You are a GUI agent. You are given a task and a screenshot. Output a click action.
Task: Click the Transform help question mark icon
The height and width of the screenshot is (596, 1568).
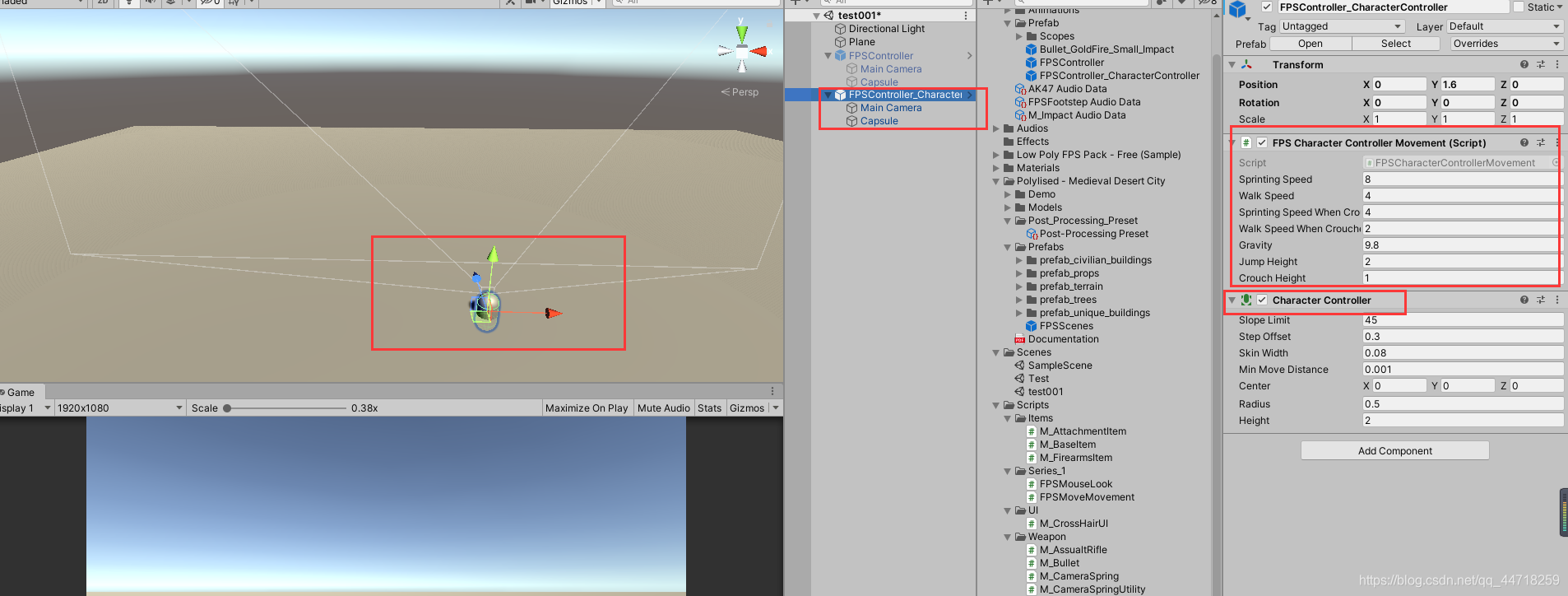click(x=1524, y=64)
